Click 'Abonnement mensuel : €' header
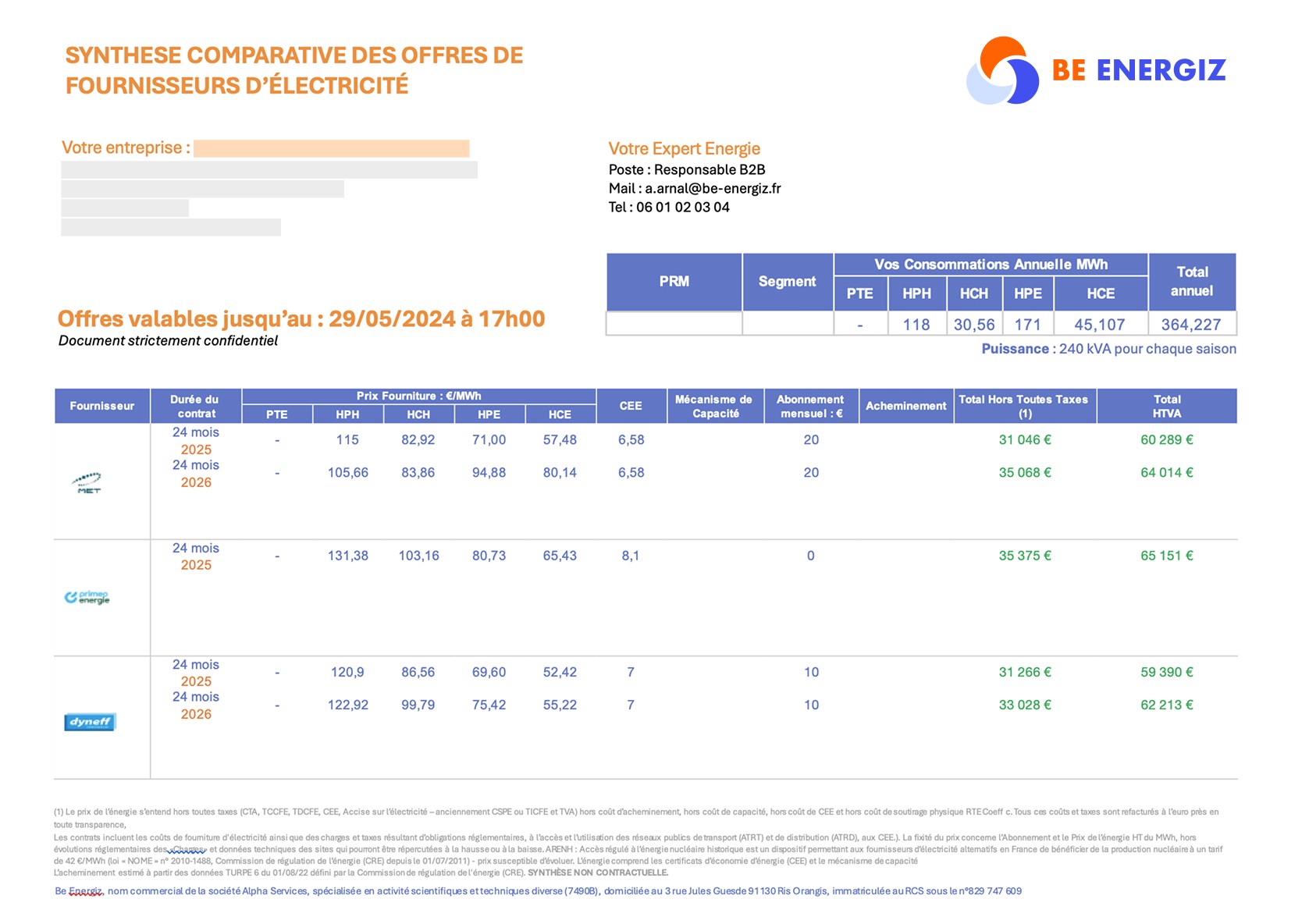 [x=811, y=406]
